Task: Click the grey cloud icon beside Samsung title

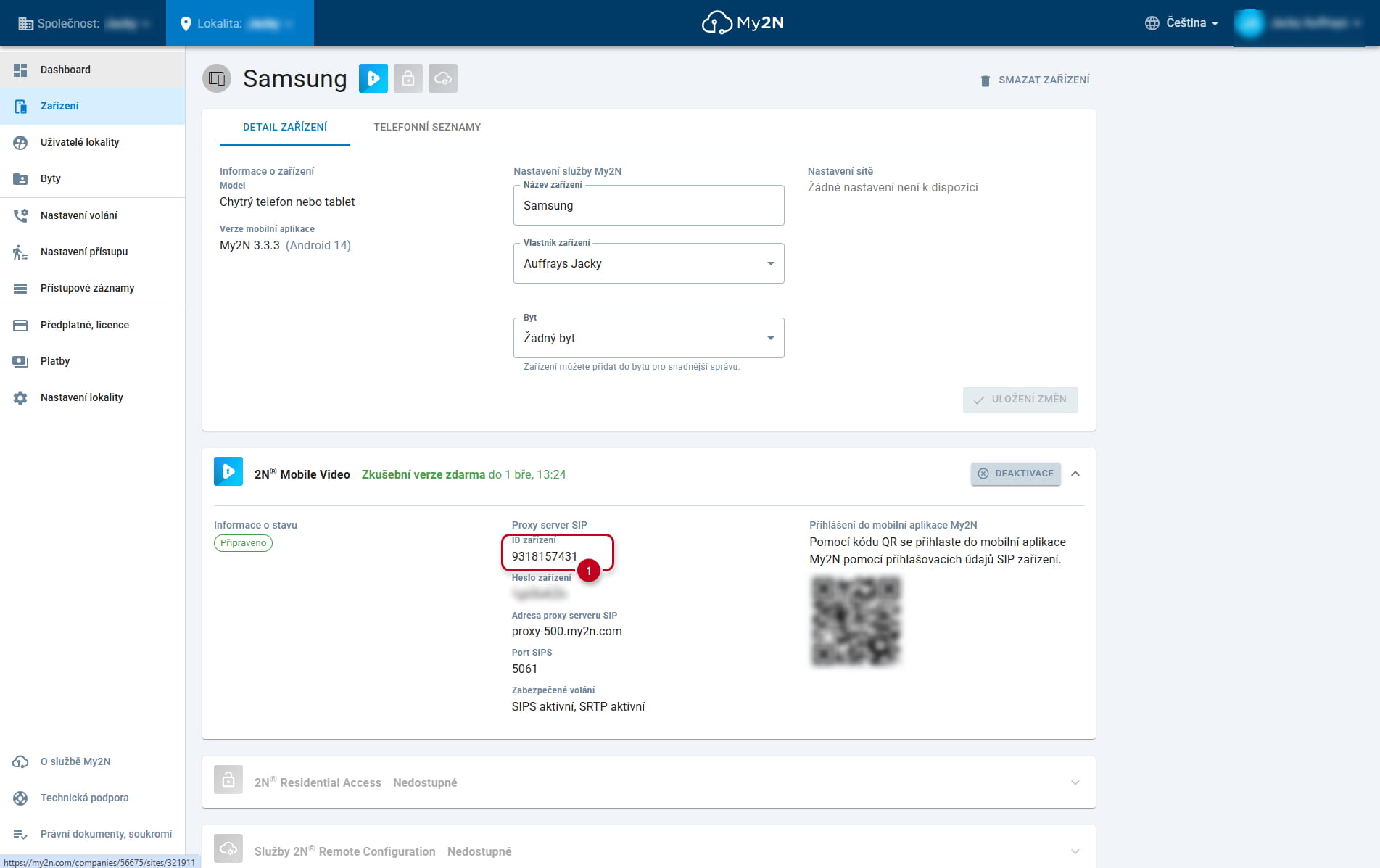Action: coord(443,78)
